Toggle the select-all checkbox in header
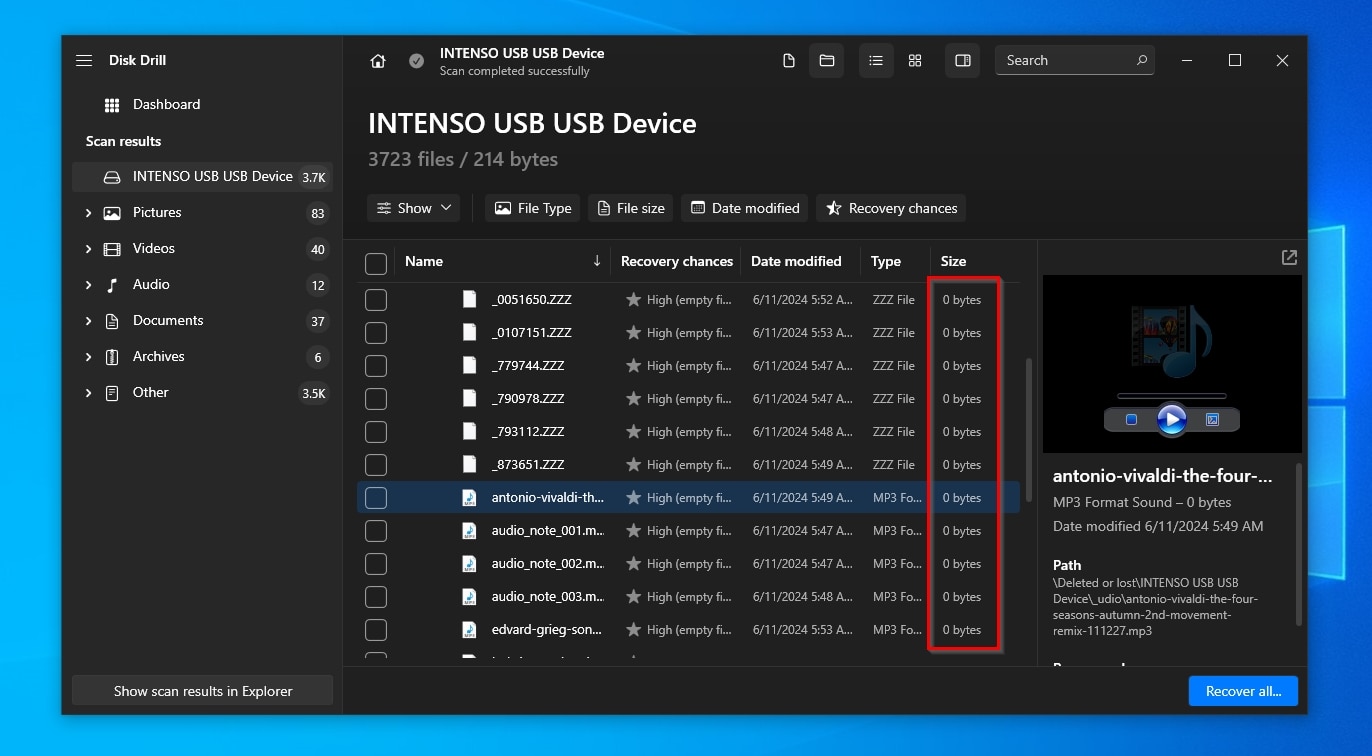This screenshot has height=756, width=1372. (376, 264)
